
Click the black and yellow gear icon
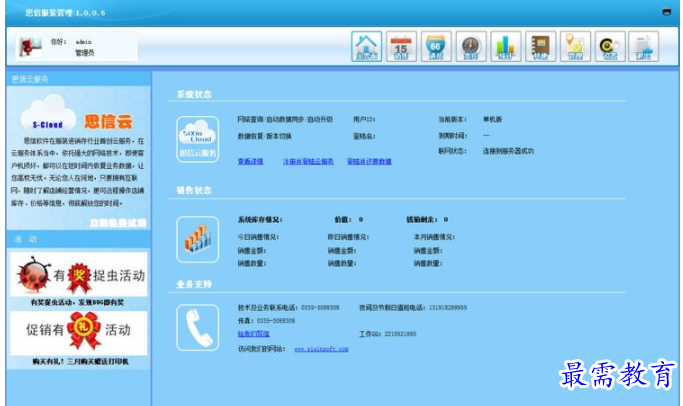[610, 46]
